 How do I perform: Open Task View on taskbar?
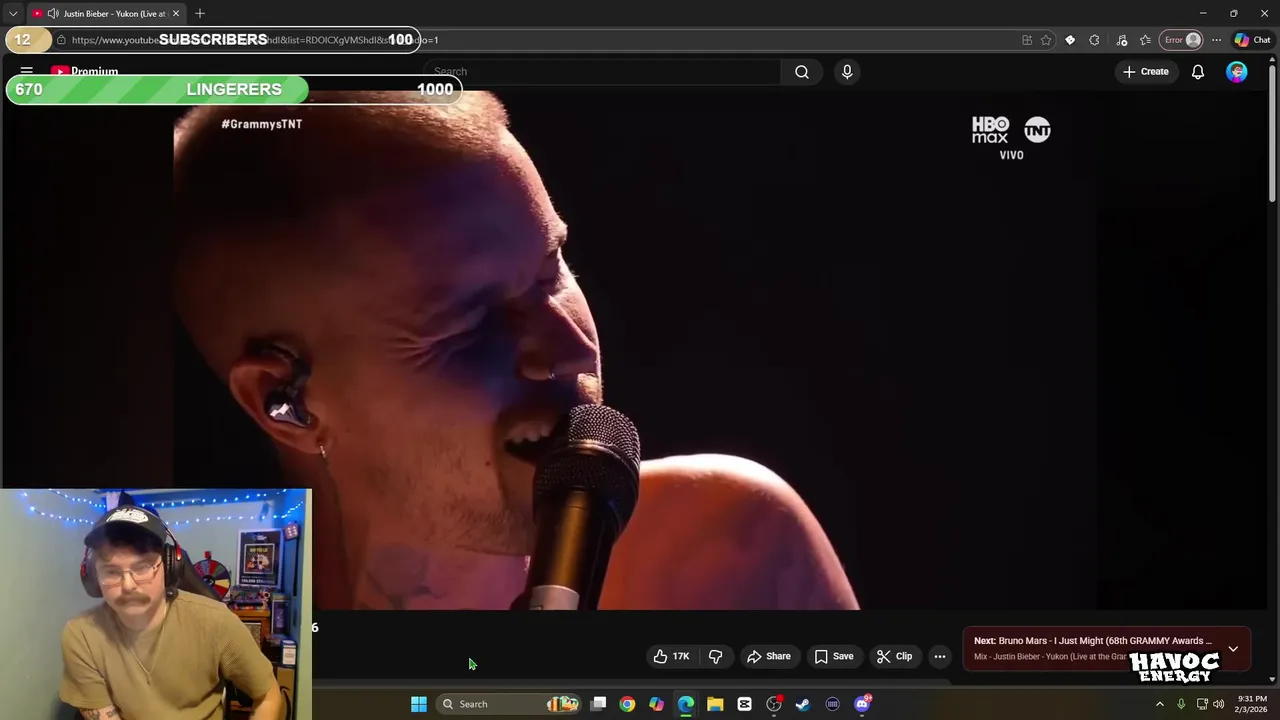598,704
